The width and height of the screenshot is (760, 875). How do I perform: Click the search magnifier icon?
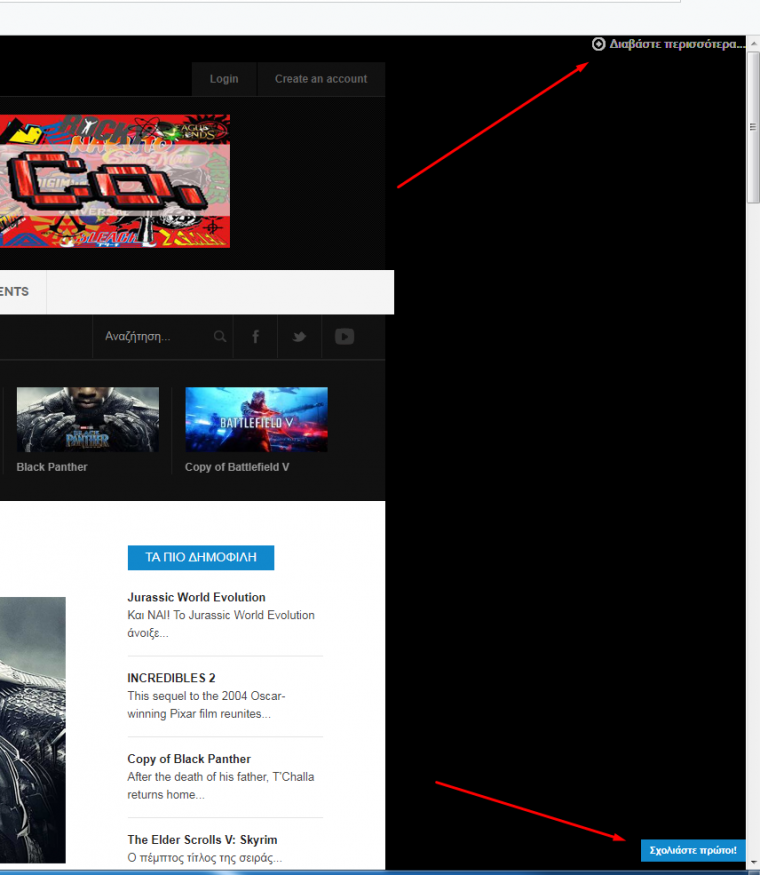point(219,337)
